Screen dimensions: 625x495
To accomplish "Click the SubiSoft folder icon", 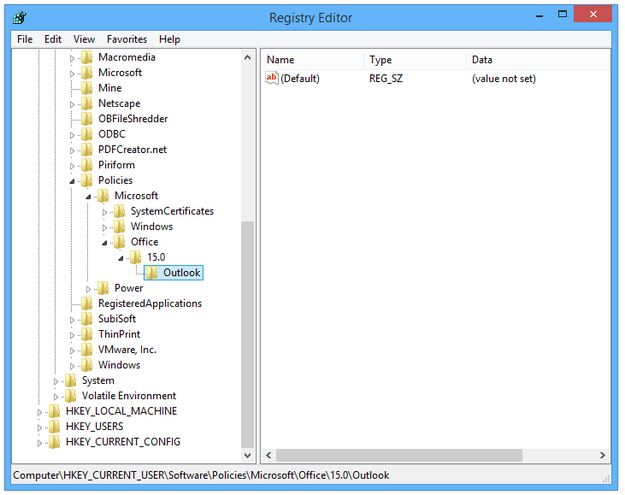I will (x=86, y=319).
